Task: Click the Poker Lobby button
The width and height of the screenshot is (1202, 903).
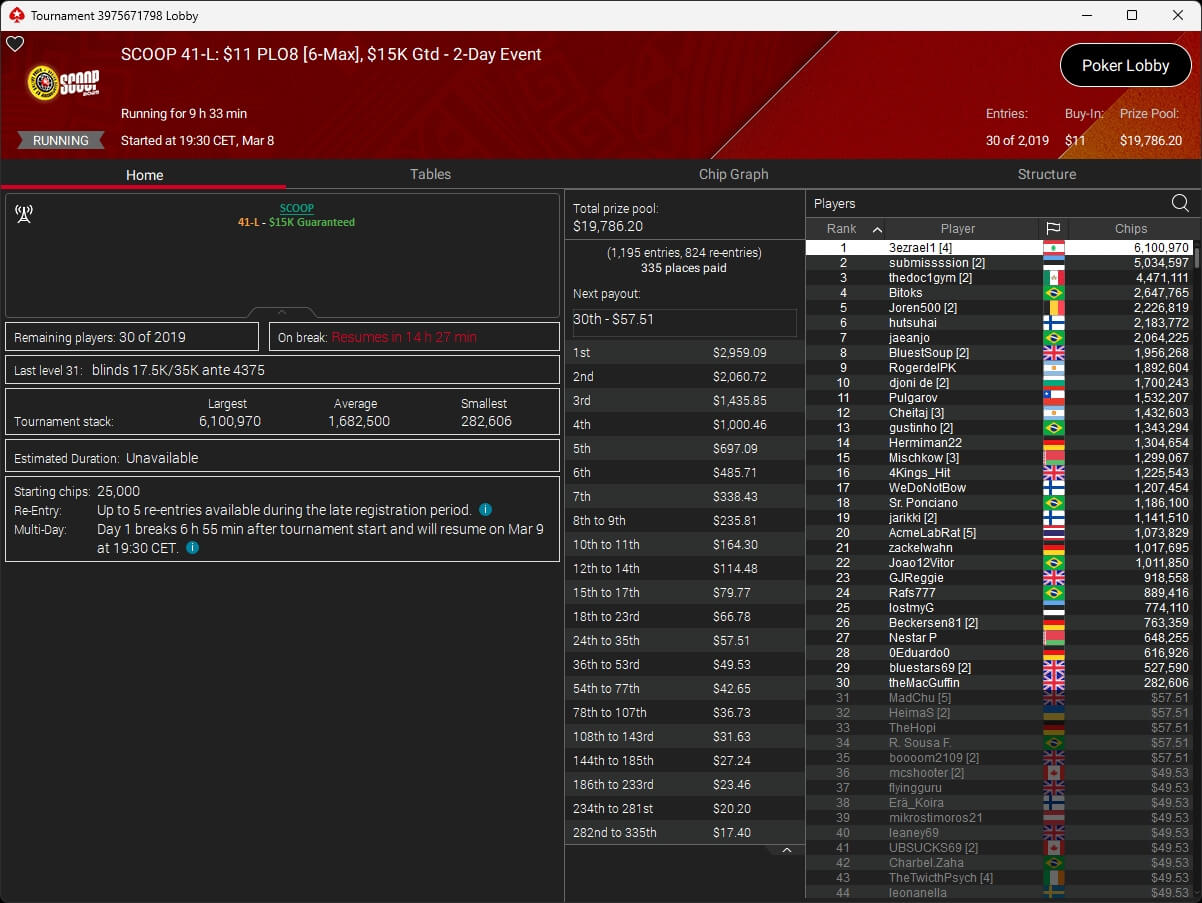Action: point(1125,66)
